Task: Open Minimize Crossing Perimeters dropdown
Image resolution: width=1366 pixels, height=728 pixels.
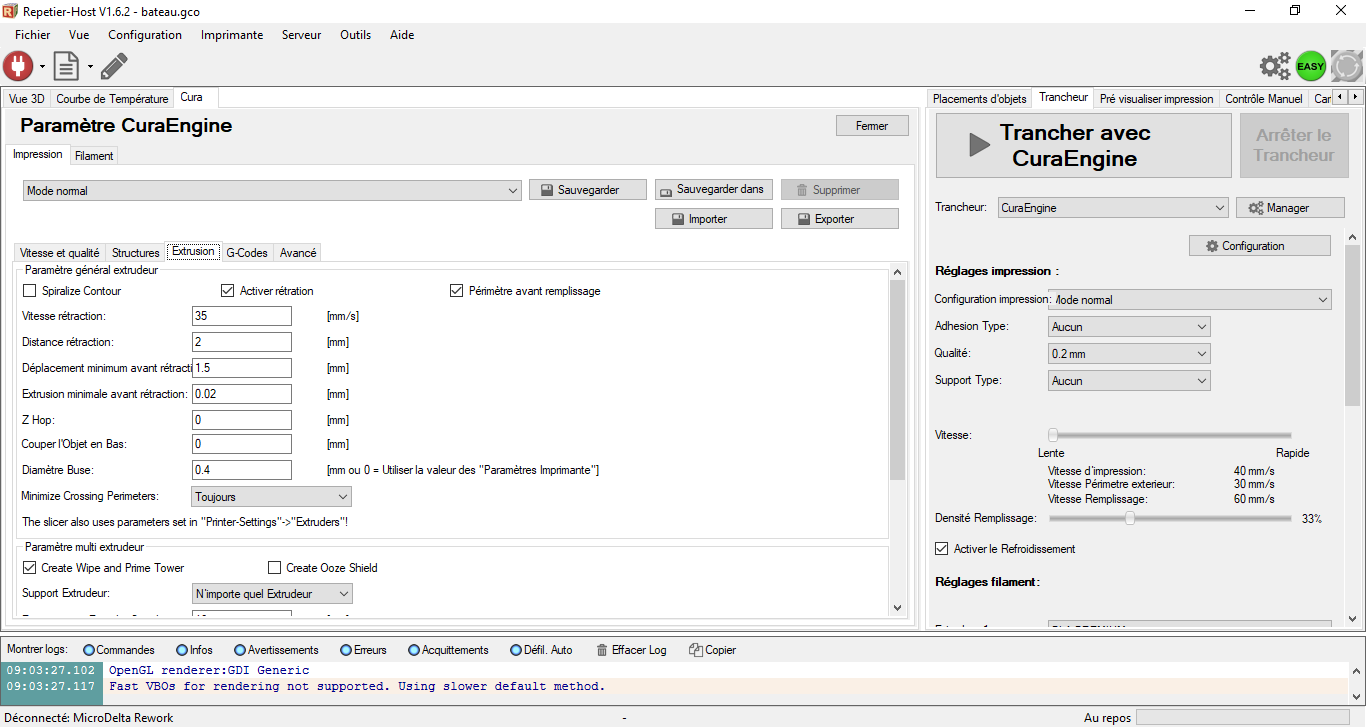Action: click(x=271, y=497)
